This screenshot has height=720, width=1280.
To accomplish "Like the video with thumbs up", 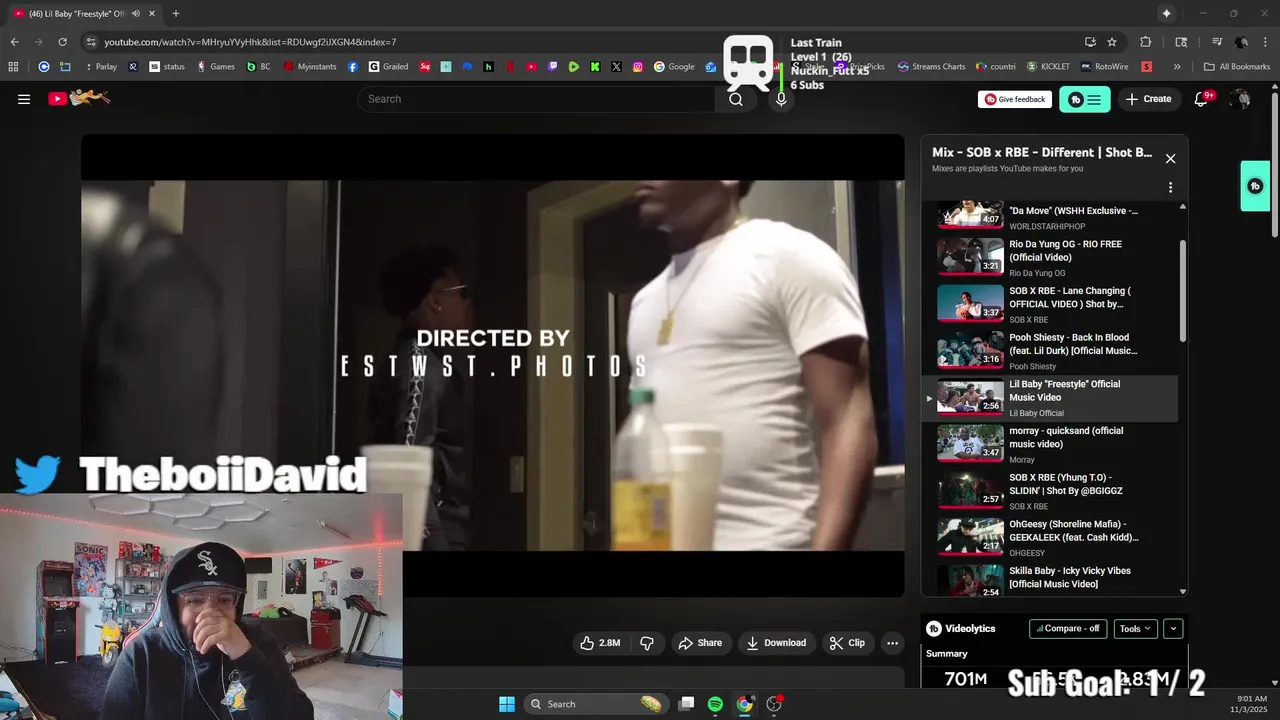I will pyautogui.click(x=600, y=643).
